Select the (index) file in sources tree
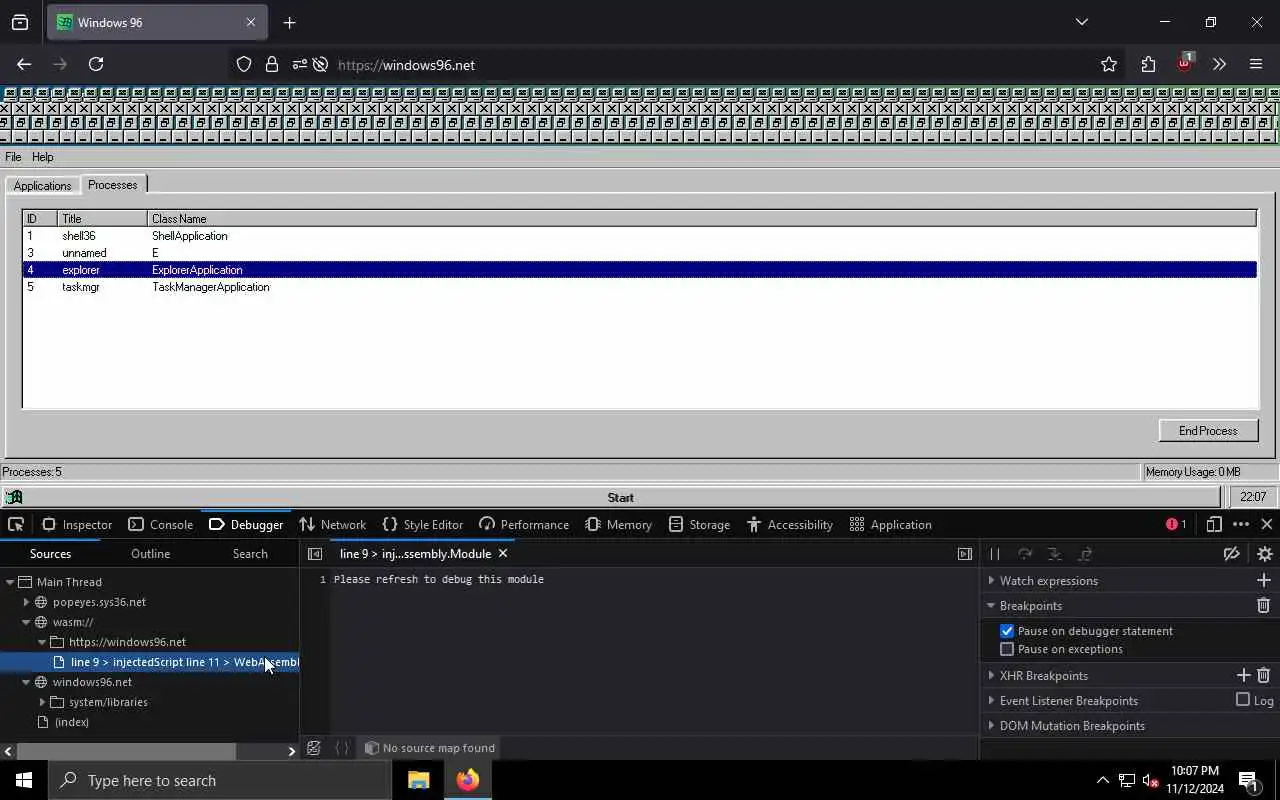Viewport: 1280px width, 800px height. pyautogui.click(x=72, y=722)
